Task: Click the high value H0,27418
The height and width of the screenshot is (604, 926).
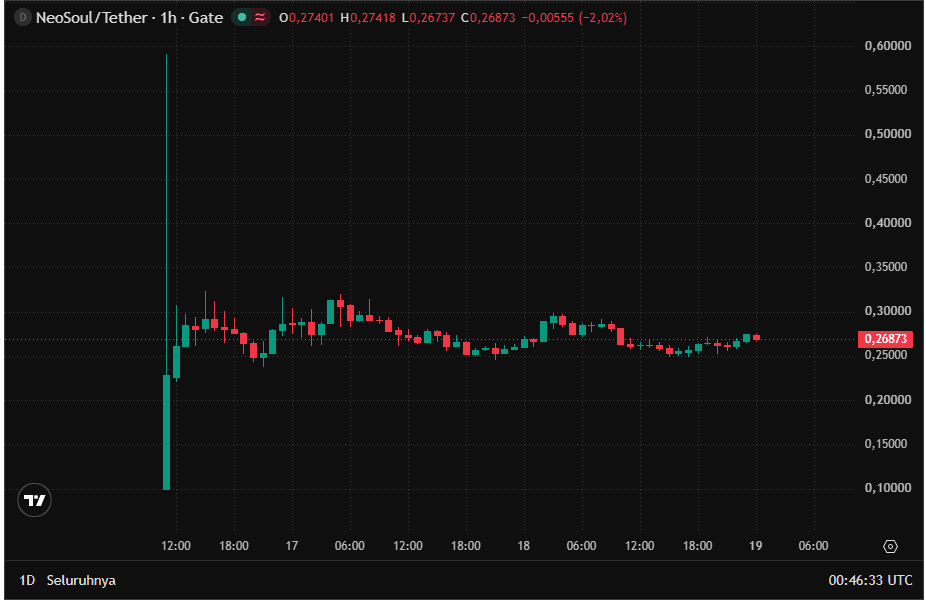Action: click(368, 18)
